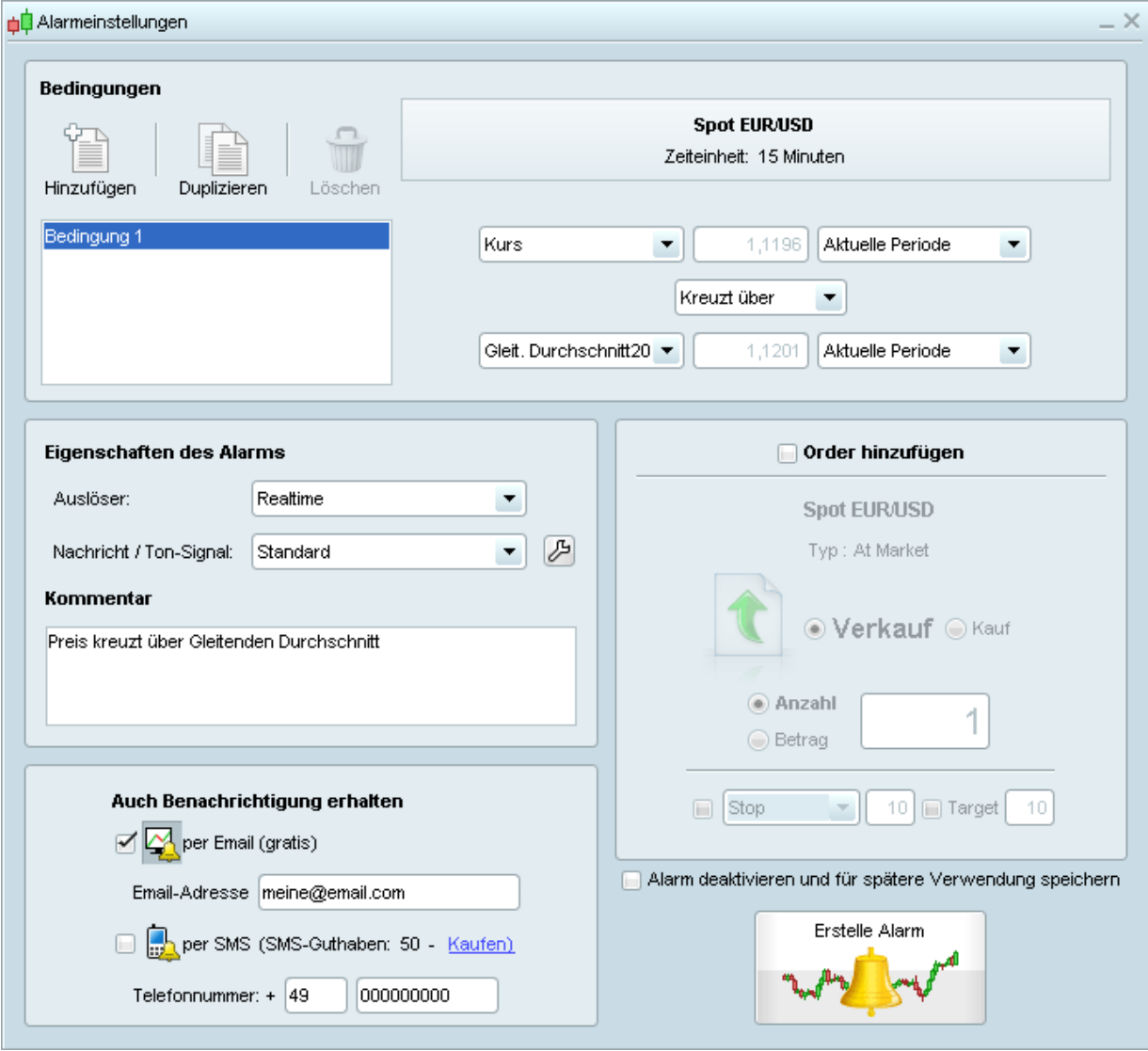This screenshot has height=1051, width=1148.
Task: Enable the per SMS notification checkbox
Action: click(x=125, y=943)
